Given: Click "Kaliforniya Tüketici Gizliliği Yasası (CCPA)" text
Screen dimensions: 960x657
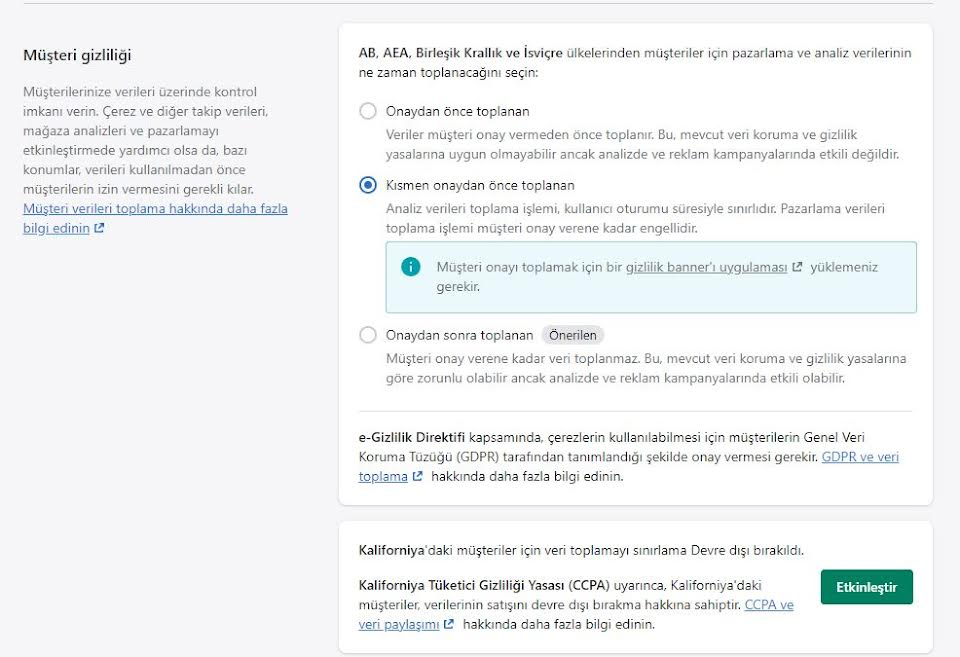Looking at the screenshot, I should pyautogui.click(x=484, y=585).
